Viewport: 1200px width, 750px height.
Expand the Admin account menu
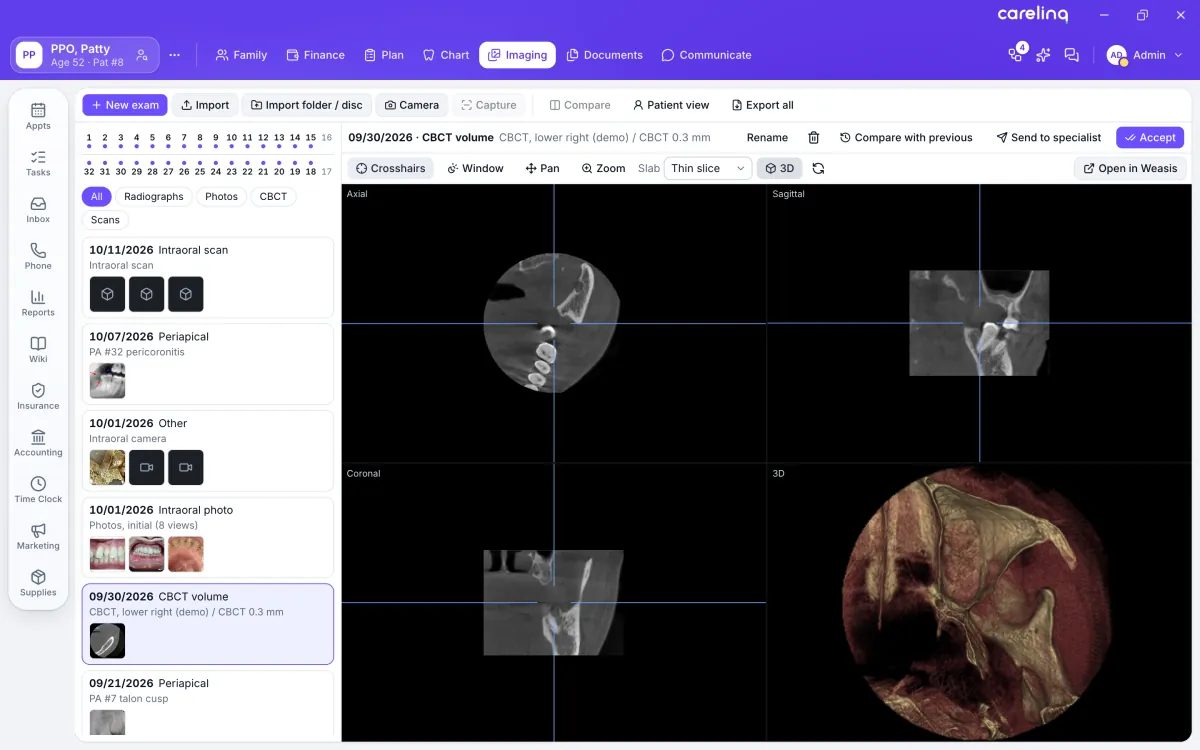[x=1145, y=55]
